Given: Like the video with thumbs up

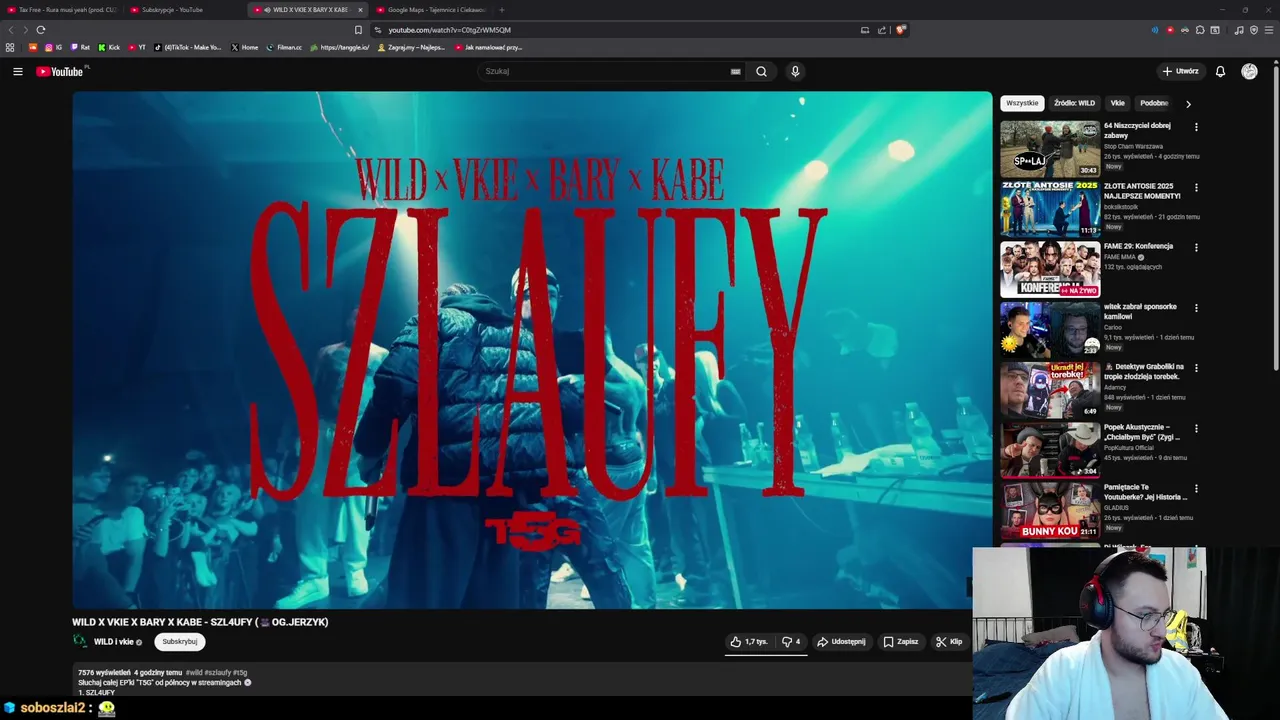Looking at the screenshot, I should coord(749,642).
